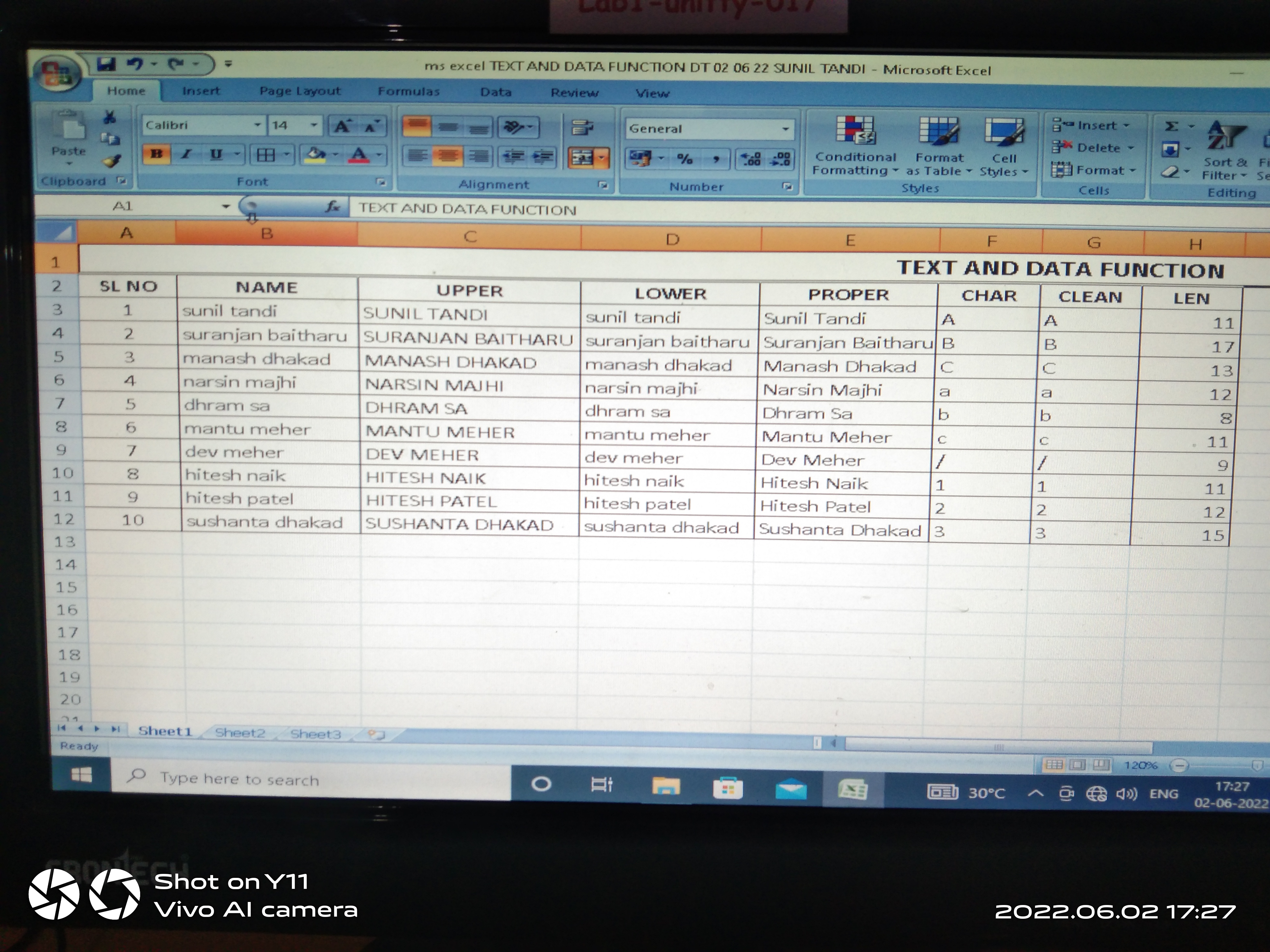Viewport: 1270px width, 952px height.
Task: Toggle Merge & Center button
Action: pyautogui.click(x=582, y=157)
